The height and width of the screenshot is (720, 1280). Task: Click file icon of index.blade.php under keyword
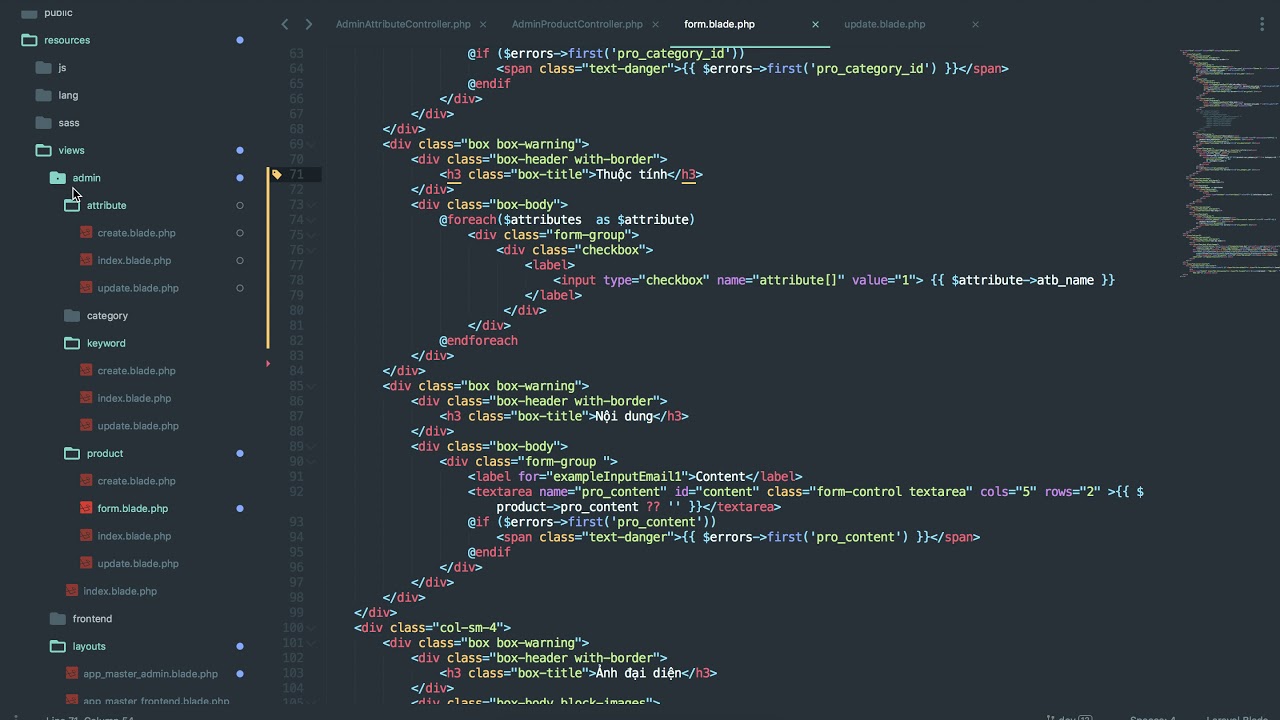point(87,398)
